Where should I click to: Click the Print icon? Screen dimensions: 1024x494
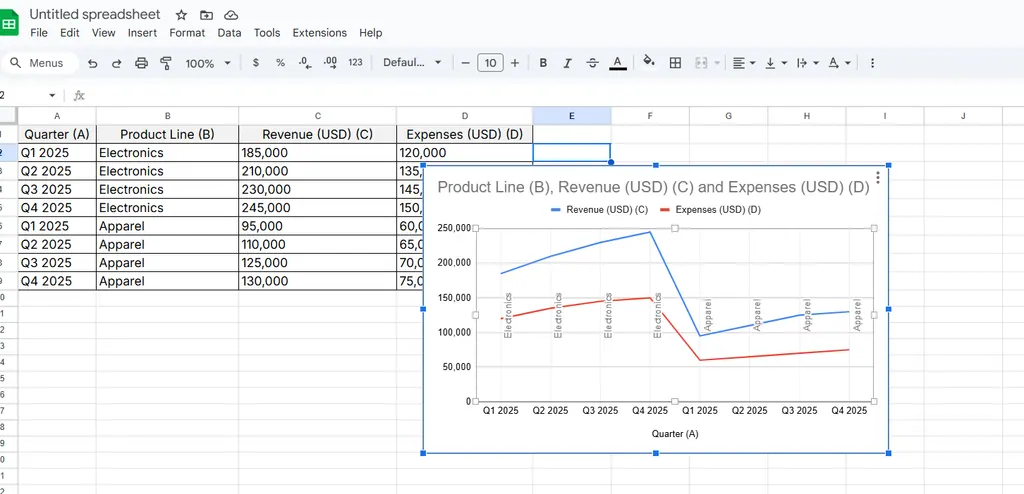141,63
